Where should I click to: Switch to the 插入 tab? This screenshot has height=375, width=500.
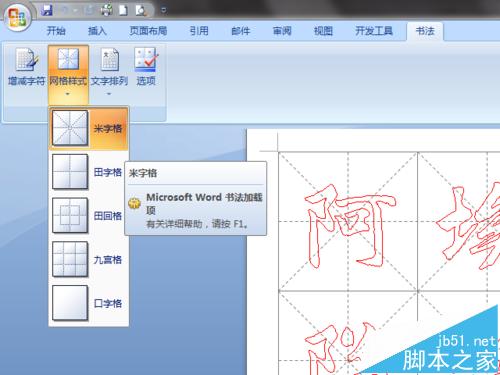[97, 31]
